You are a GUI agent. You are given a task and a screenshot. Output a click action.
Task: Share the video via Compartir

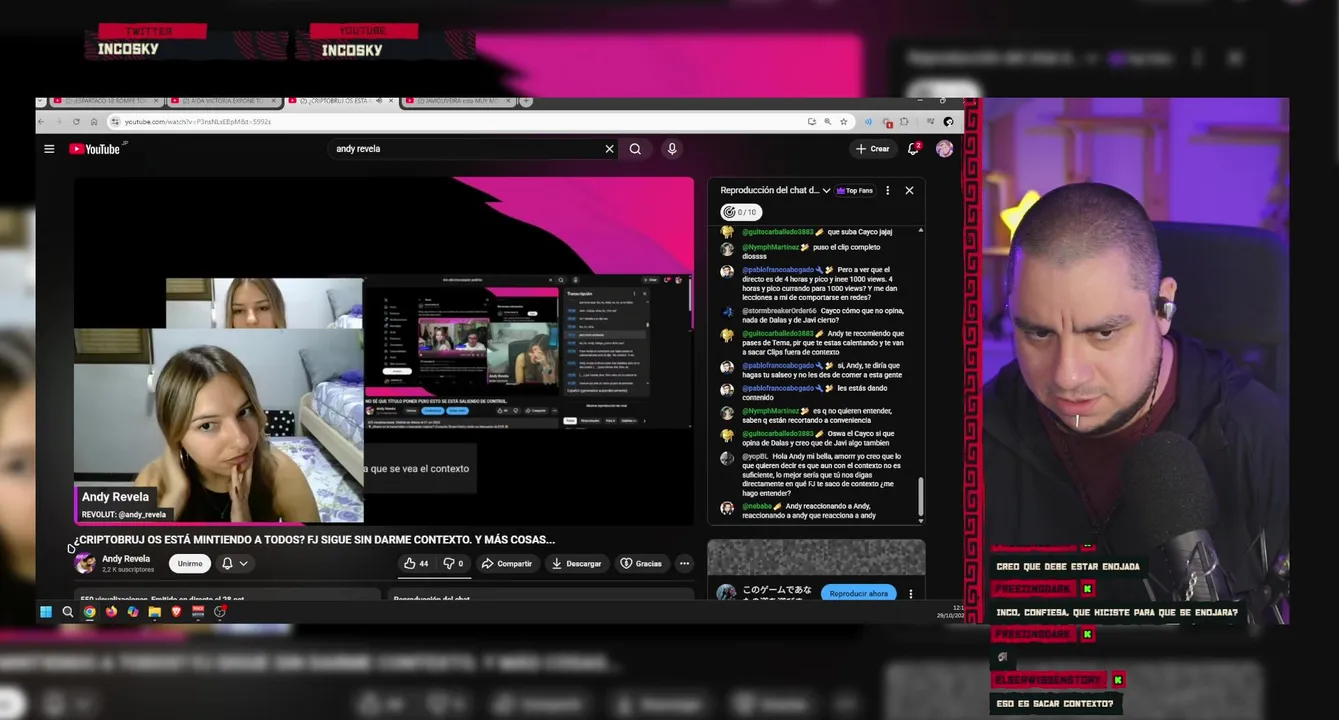coord(507,564)
